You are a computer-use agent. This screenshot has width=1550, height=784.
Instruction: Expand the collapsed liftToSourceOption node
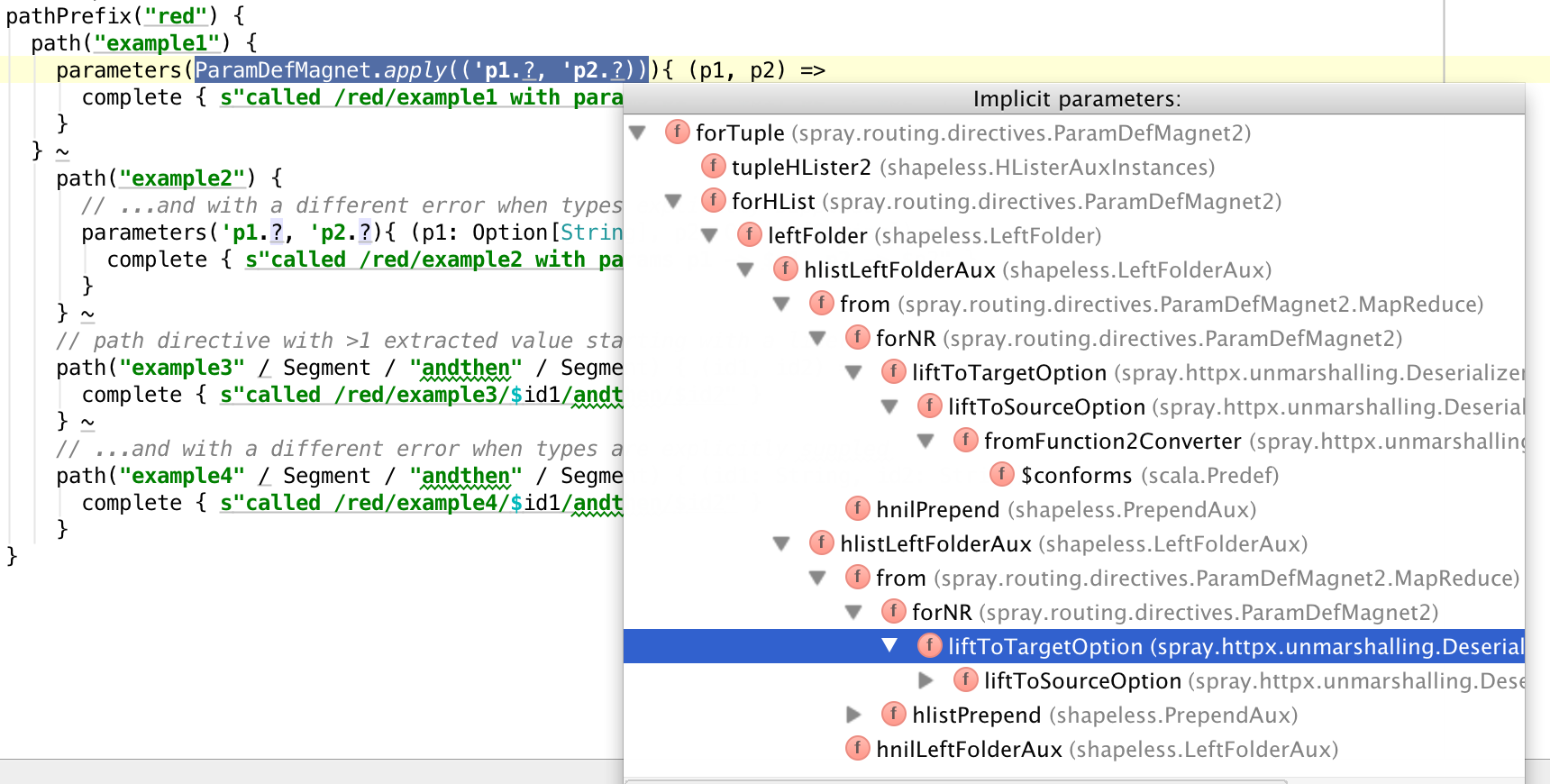tap(926, 680)
